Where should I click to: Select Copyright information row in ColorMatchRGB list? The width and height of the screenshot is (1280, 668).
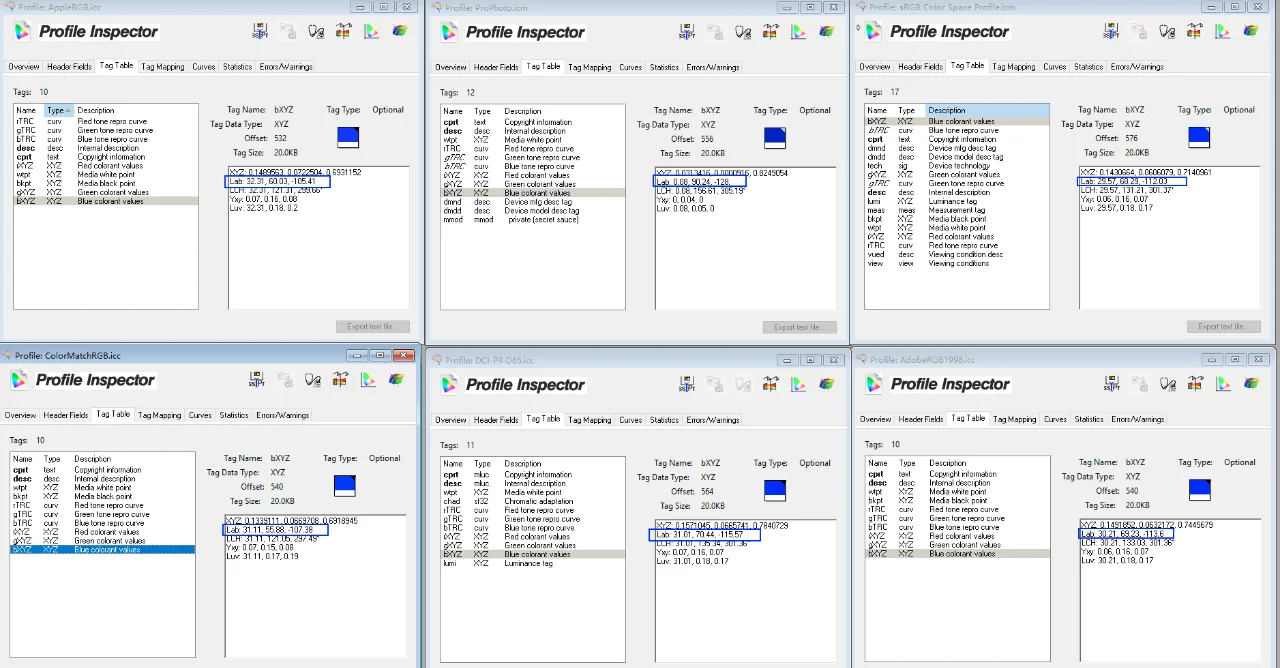pos(102,470)
